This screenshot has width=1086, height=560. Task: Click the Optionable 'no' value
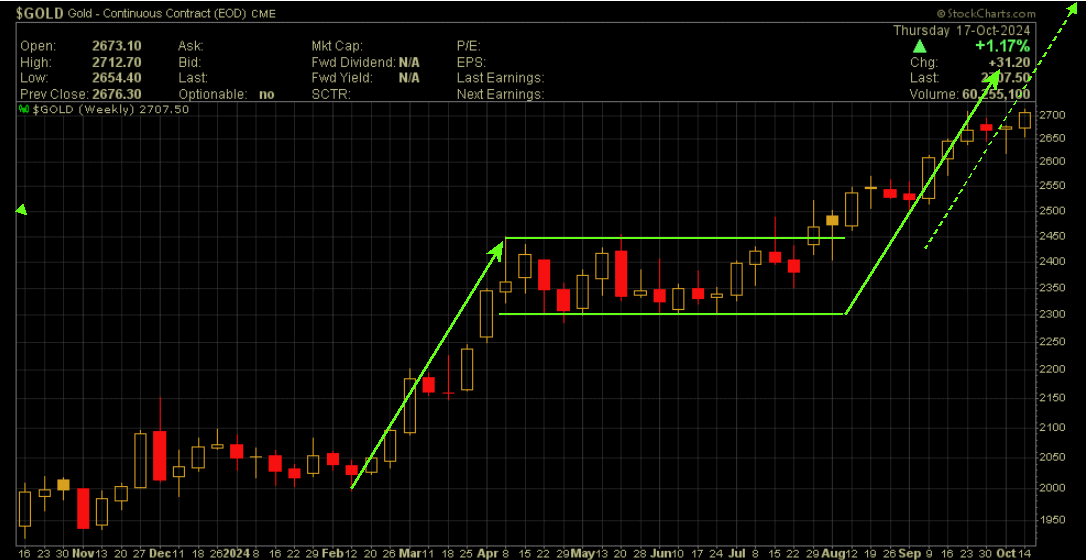coord(266,93)
